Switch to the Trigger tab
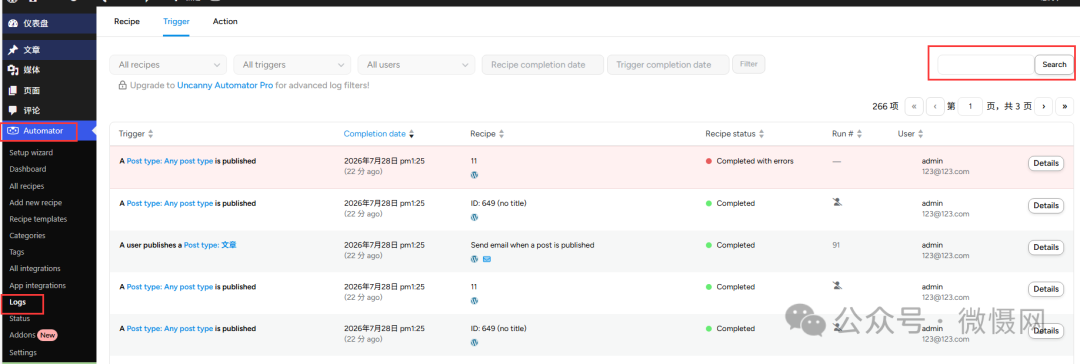This screenshot has width=1080, height=364. coord(176,21)
